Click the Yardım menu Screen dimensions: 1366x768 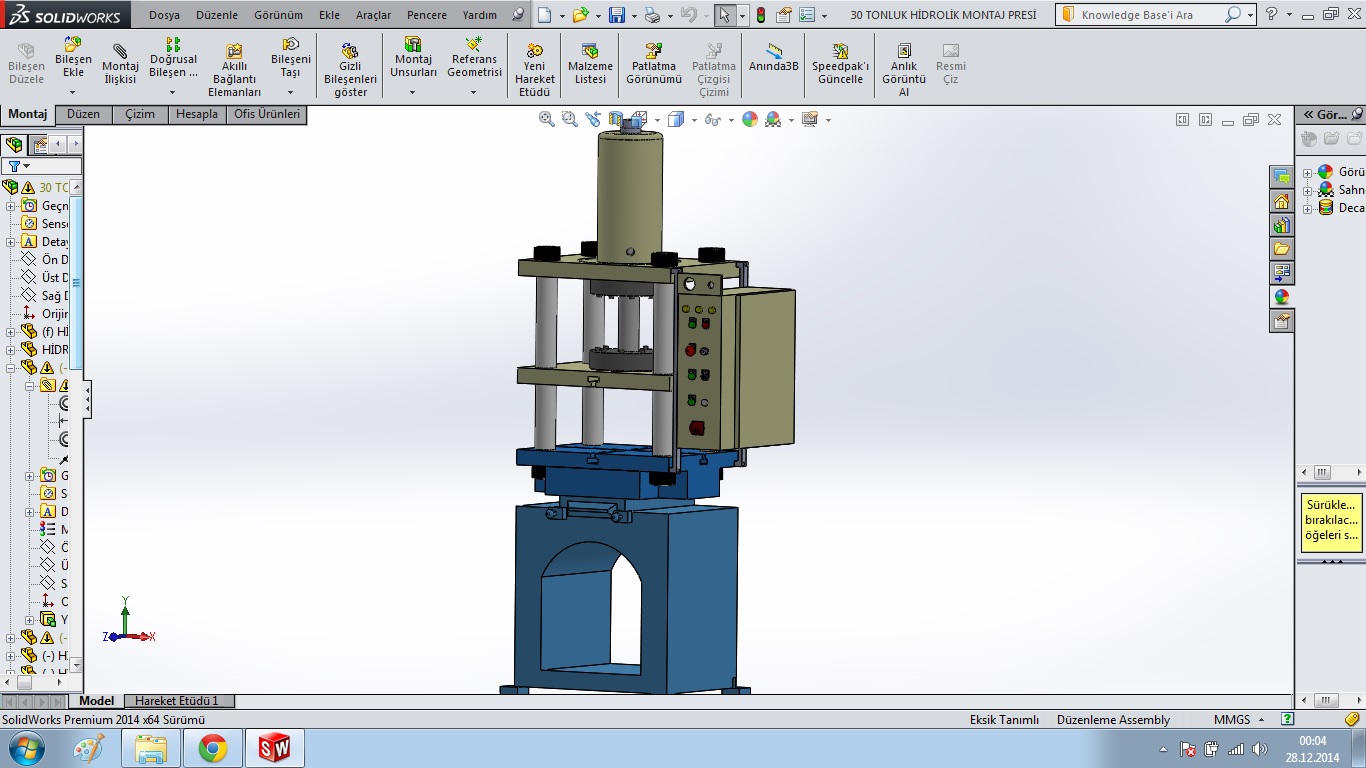coord(480,15)
